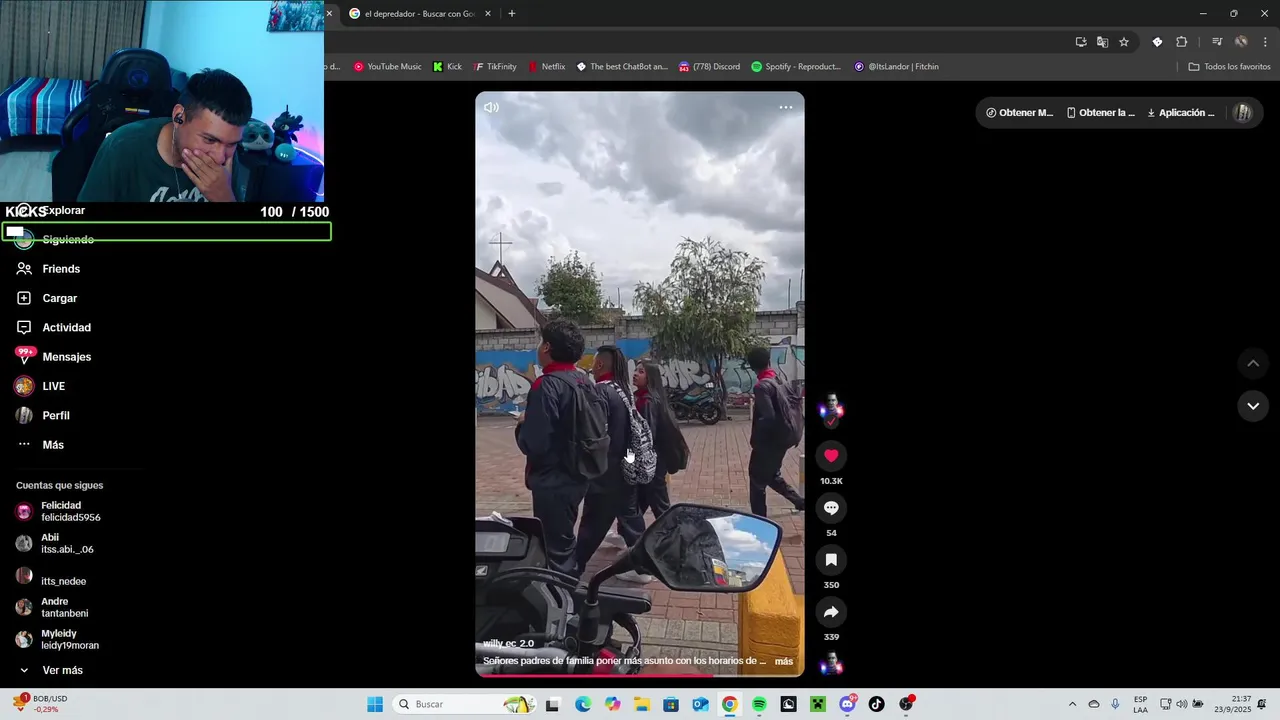
Task: Open the Chrome three-dot menu
Action: tap(1266, 42)
